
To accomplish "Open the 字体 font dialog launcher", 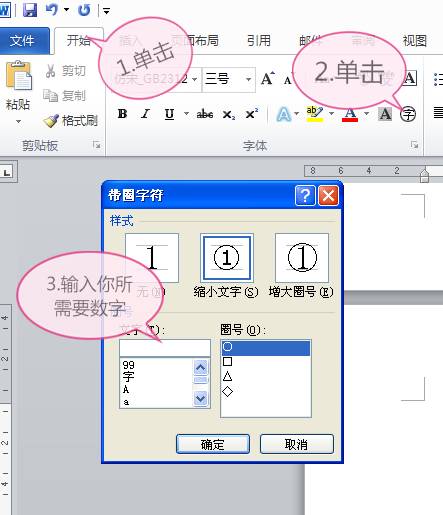I will click(414, 145).
